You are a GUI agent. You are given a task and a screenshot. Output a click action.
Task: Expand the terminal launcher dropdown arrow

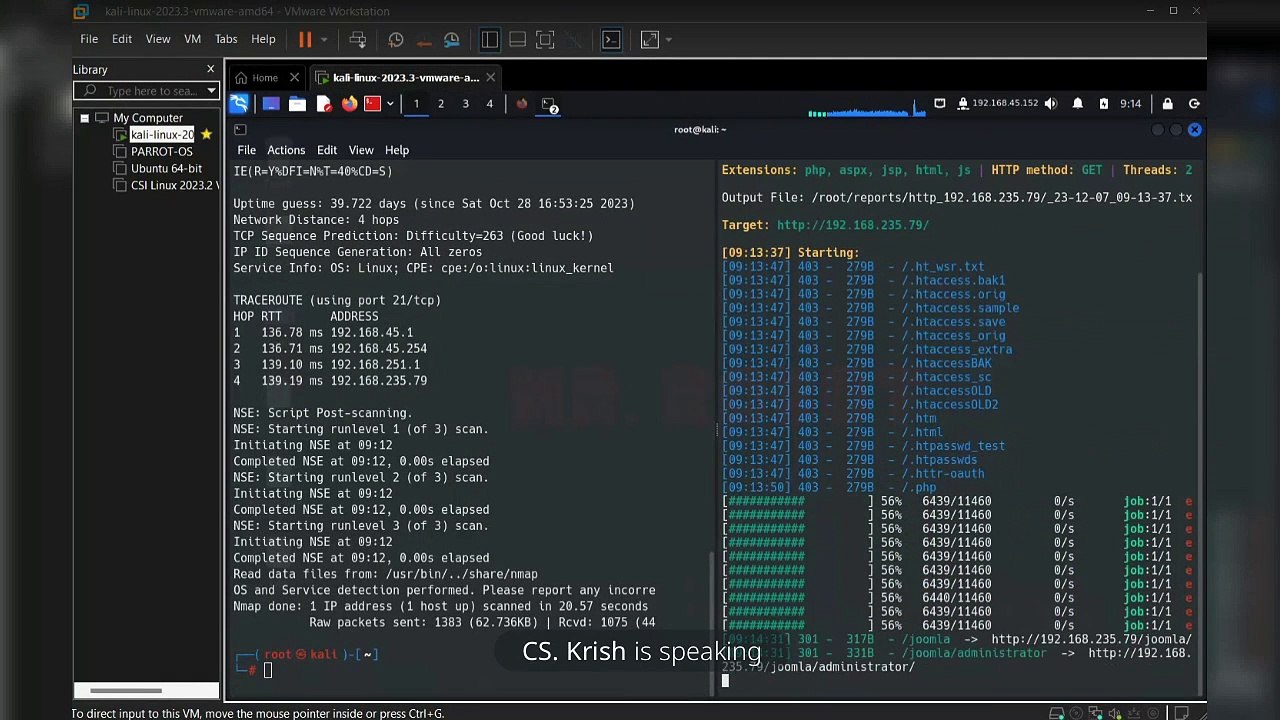pos(390,104)
